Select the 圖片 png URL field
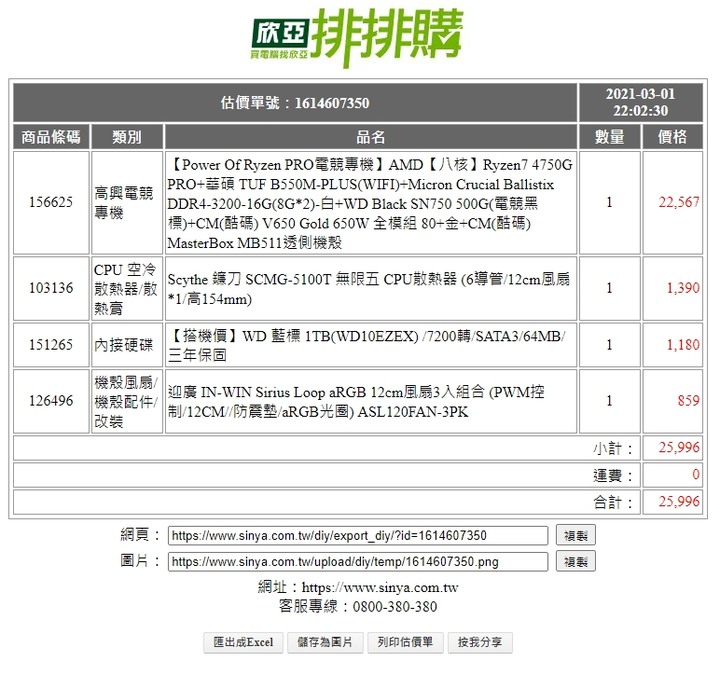The image size is (720, 675). pyautogui.click(x=358, y=562)
